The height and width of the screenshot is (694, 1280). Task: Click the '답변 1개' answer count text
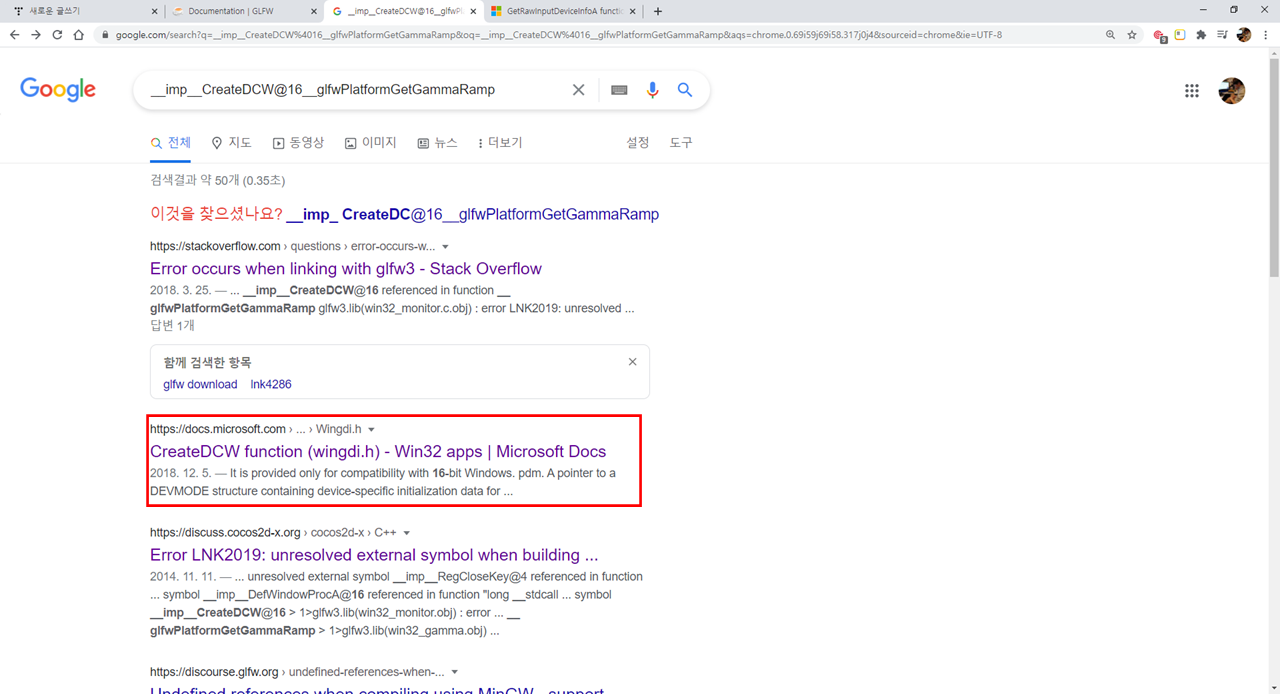(172, 325)
